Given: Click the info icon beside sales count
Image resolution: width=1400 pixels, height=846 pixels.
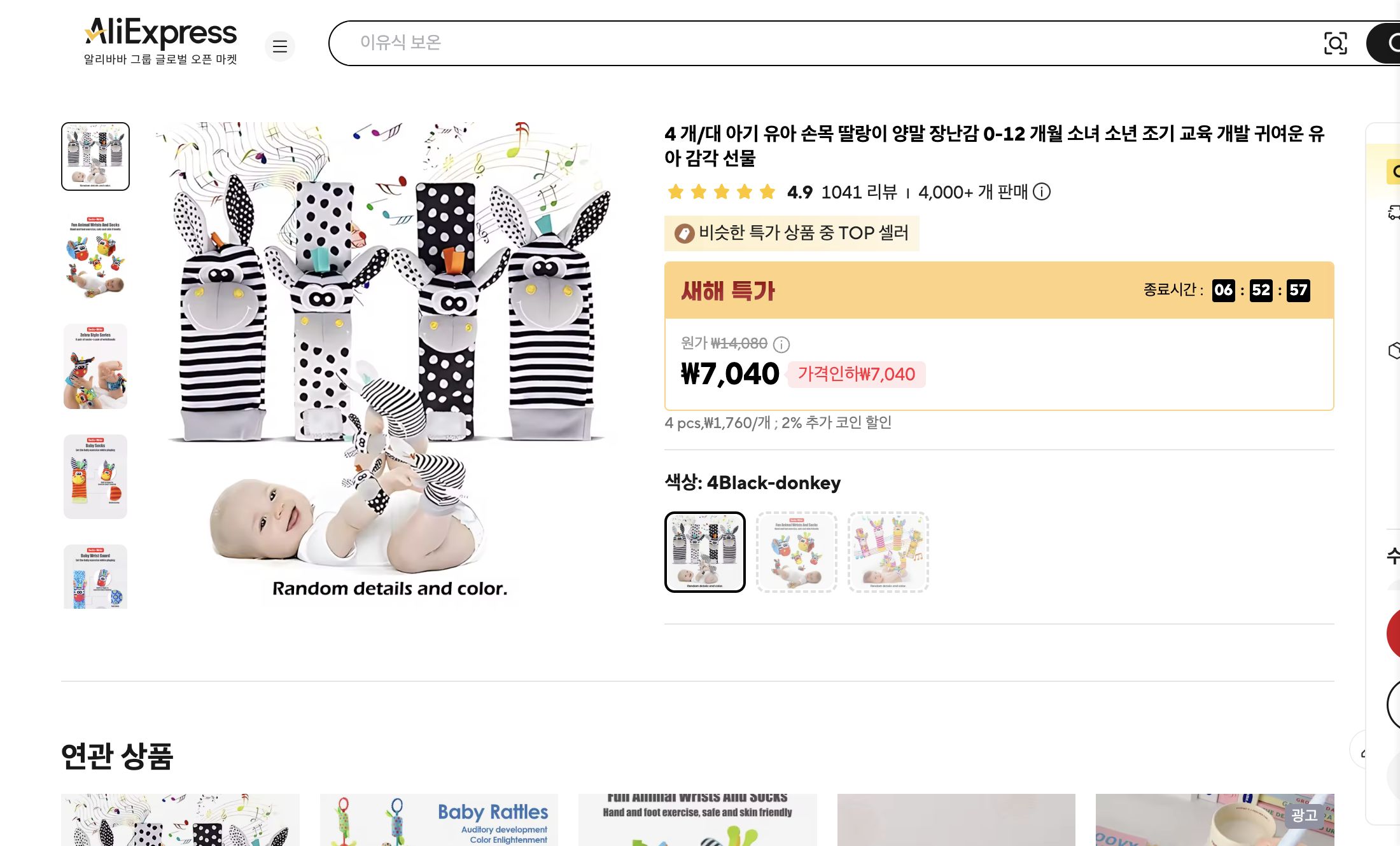Looking at the screenshot, I should point(1042,191).
